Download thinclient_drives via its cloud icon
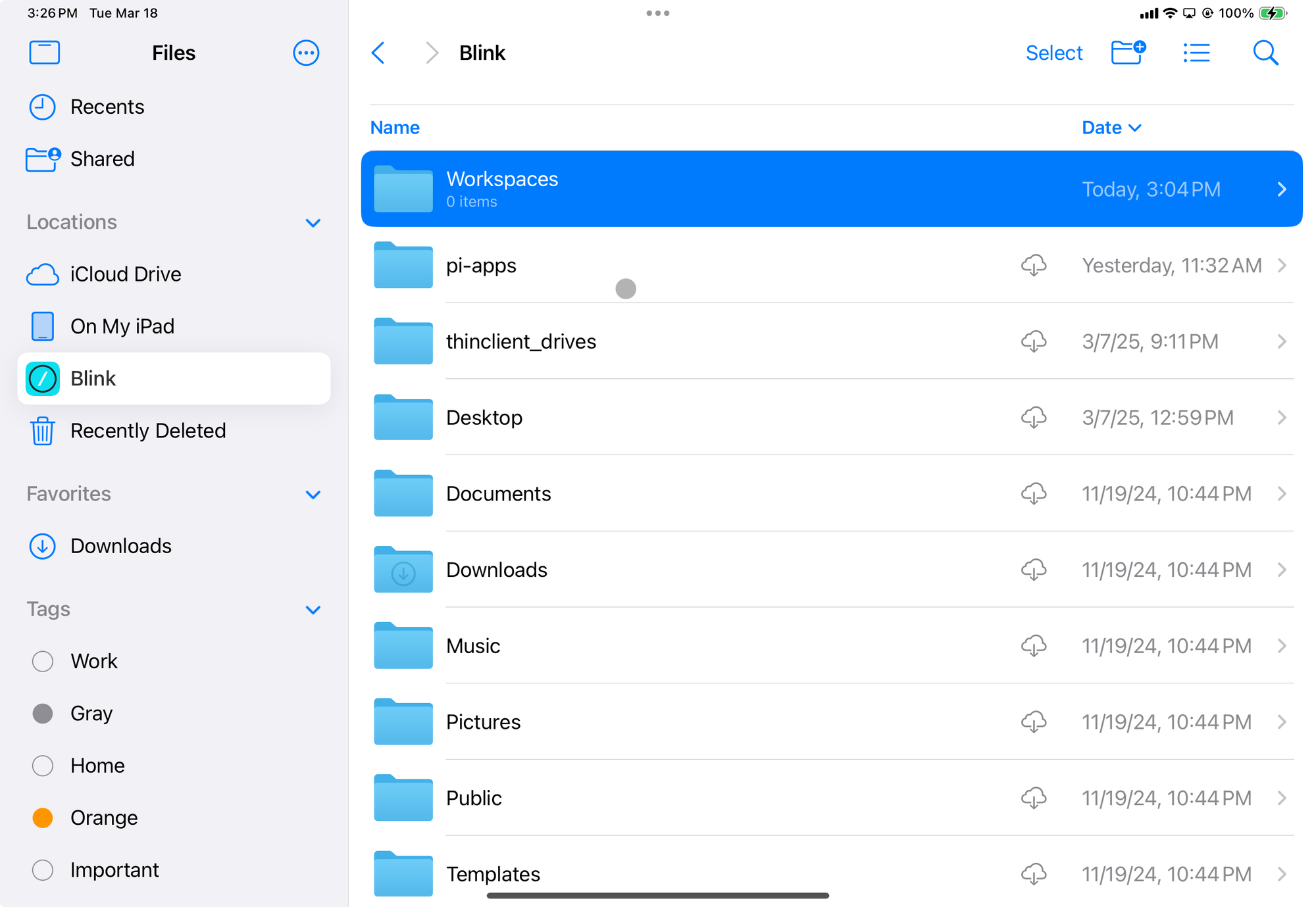This screenshot has width=1316, height=907. (1034, 341)
